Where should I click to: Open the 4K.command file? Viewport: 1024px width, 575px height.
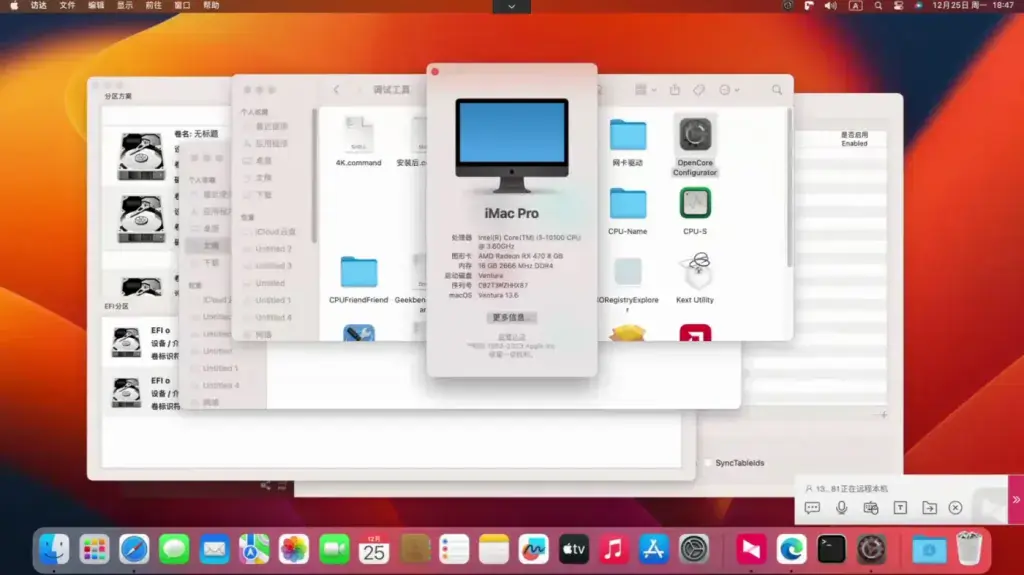(x=359, y=134)
